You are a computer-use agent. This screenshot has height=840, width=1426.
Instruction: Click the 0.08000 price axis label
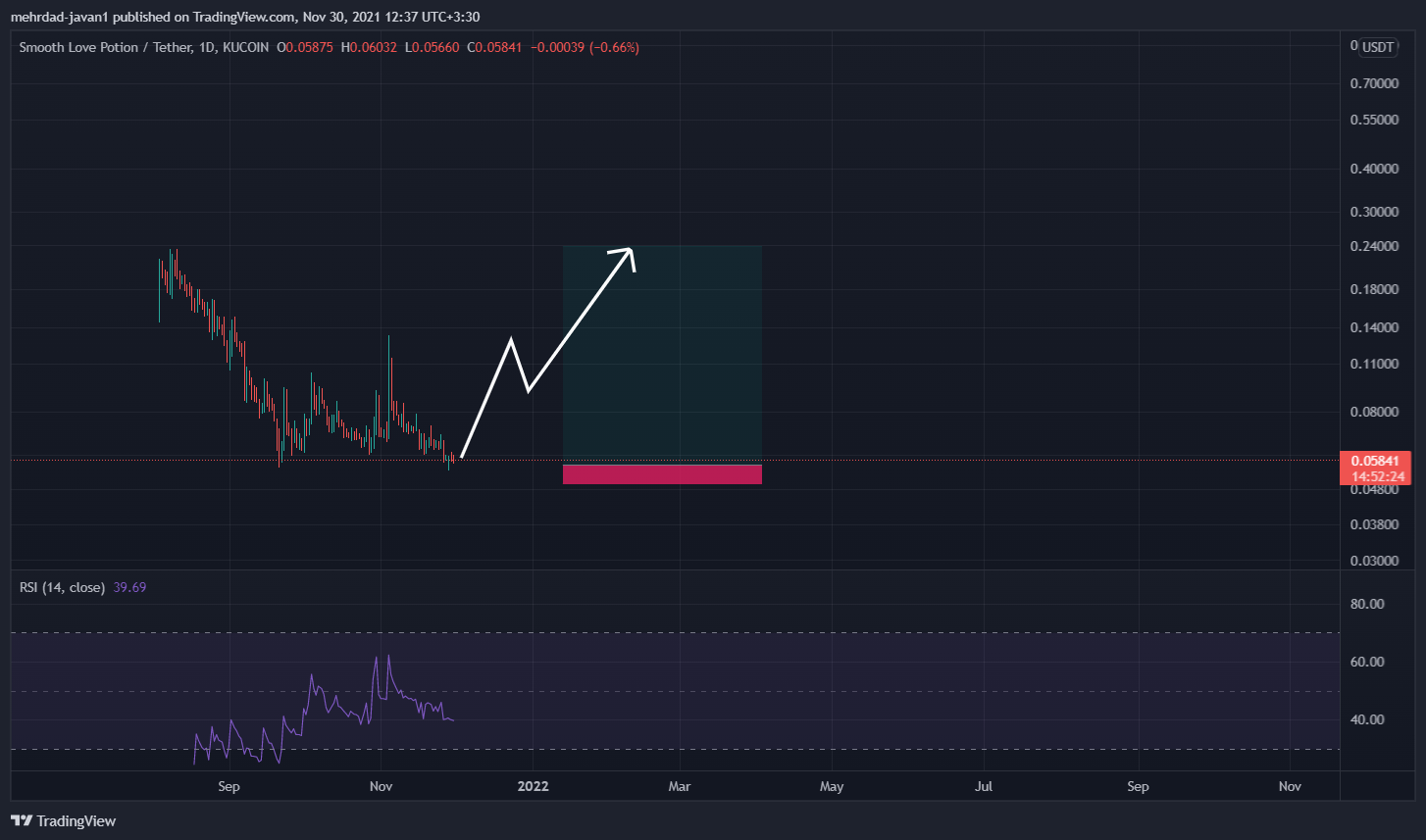pyautogui.click(x=1373, y=412)
